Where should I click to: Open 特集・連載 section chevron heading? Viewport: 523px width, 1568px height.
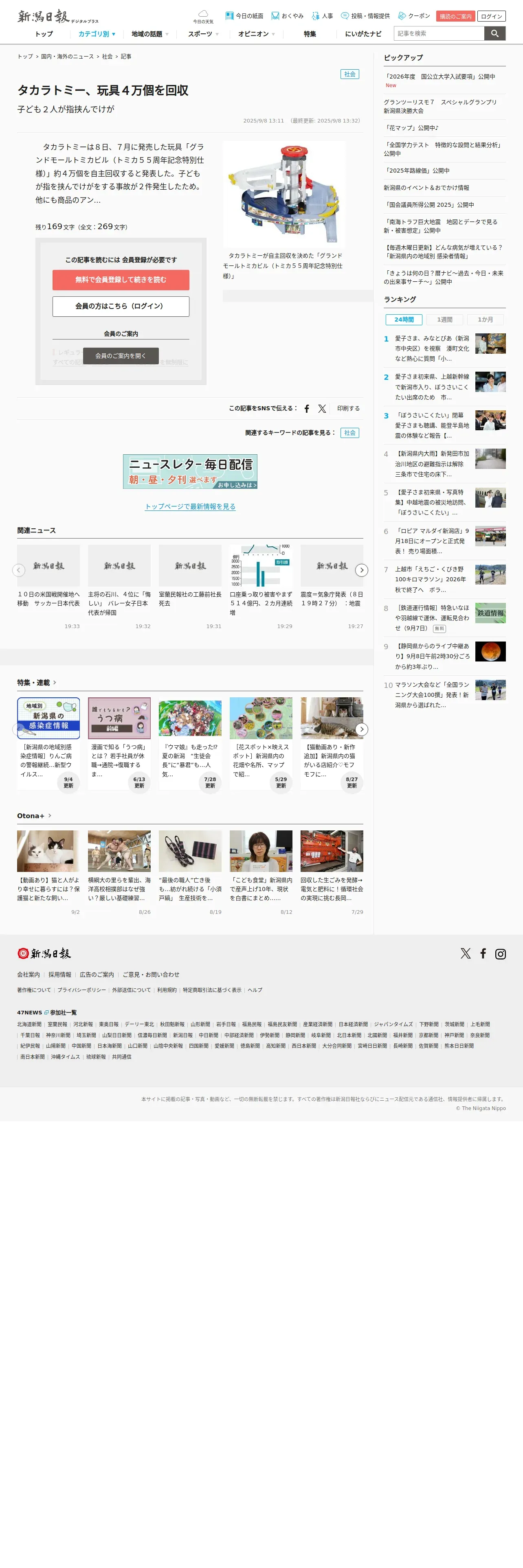tap(37, 682)
